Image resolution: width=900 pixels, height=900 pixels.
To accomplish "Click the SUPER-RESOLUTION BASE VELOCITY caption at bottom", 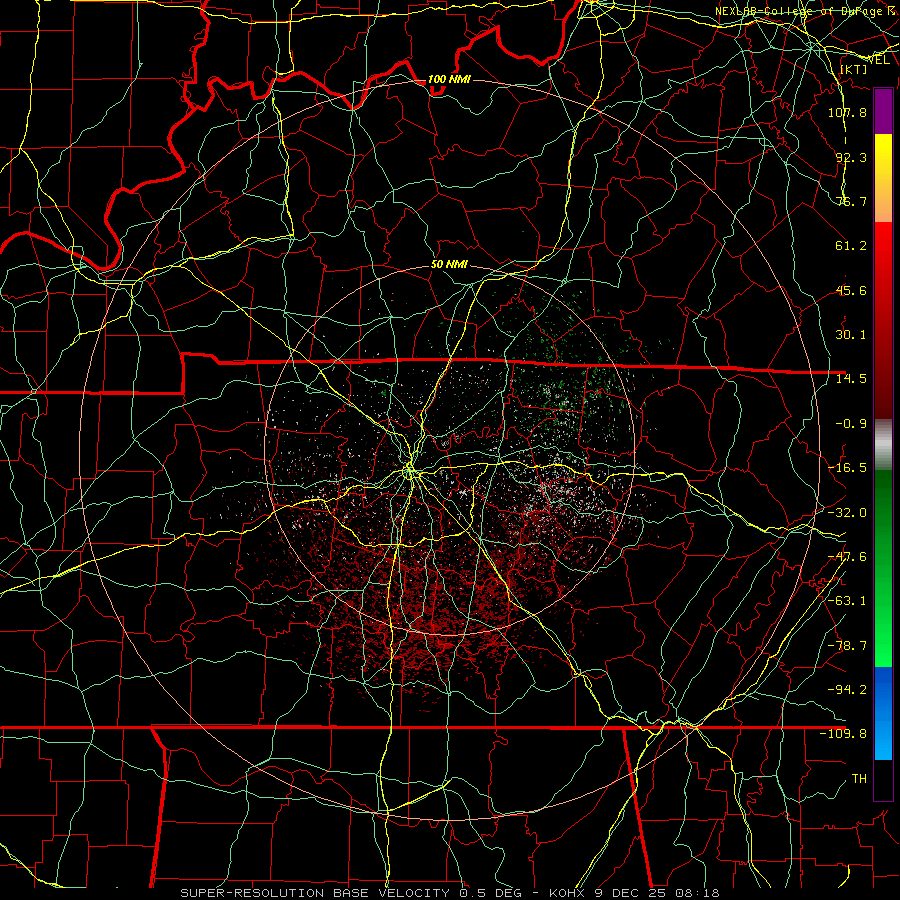I will [x=450, y=893].
